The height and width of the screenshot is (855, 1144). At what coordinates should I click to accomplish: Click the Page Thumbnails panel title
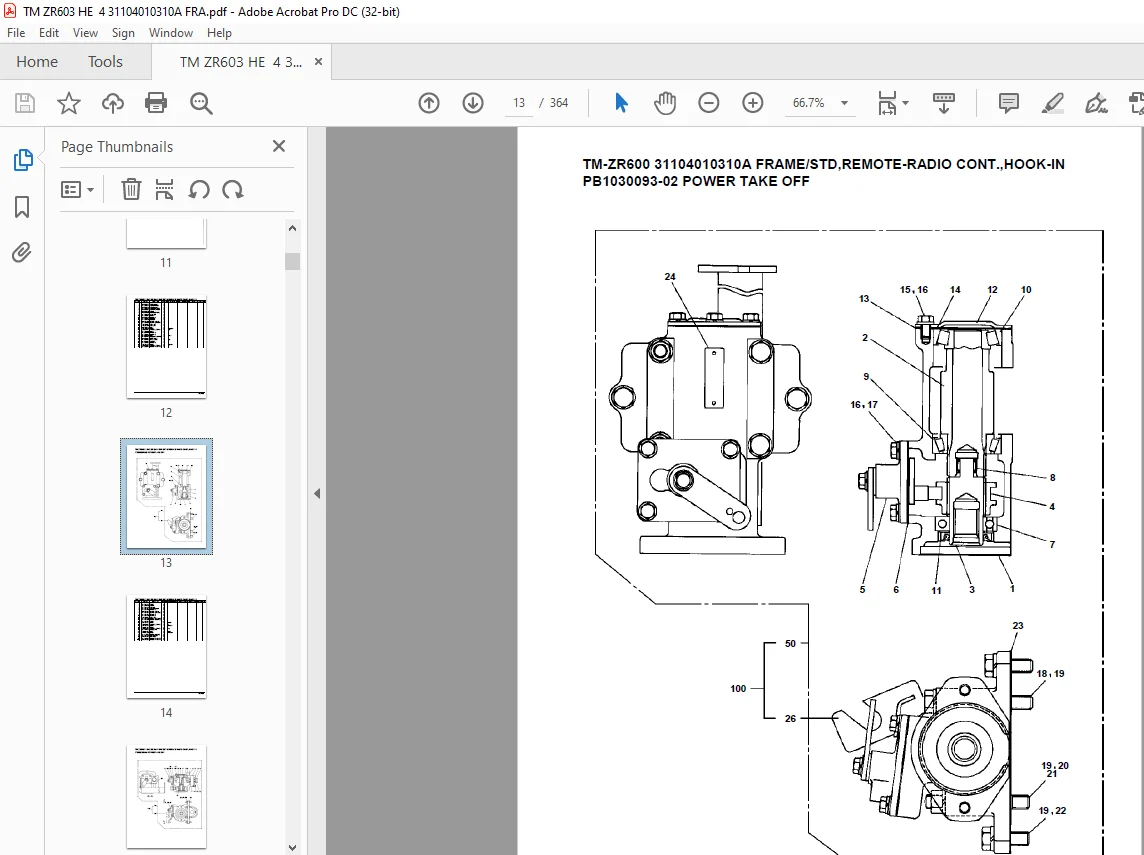[117, 147]
